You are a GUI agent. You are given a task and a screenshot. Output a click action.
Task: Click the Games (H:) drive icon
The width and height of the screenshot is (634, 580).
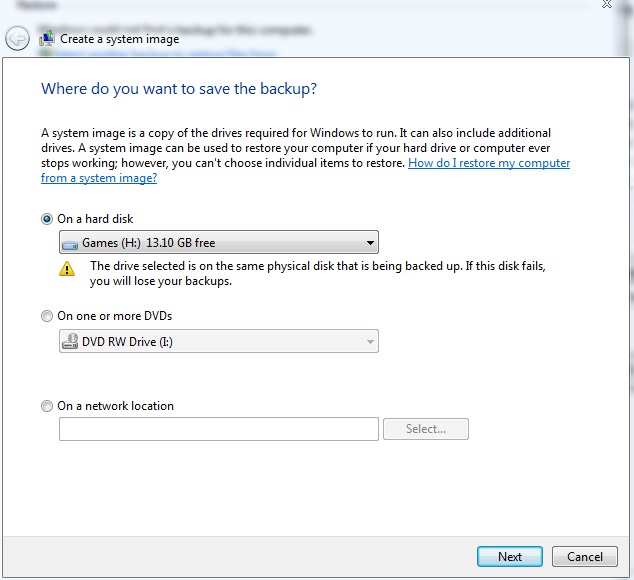pos(70,243)
